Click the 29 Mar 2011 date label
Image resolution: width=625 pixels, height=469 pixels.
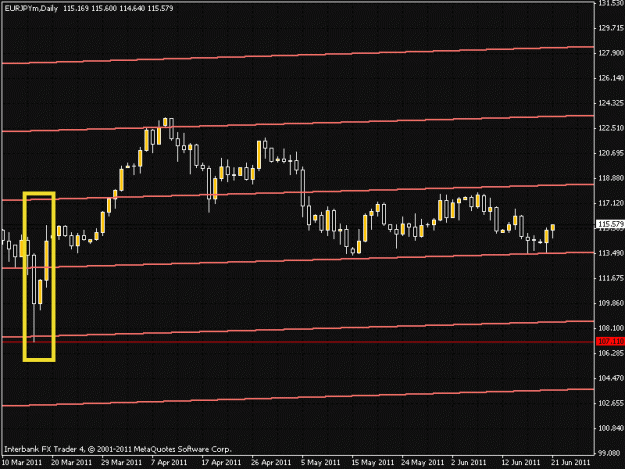click(x=122, y=462)
